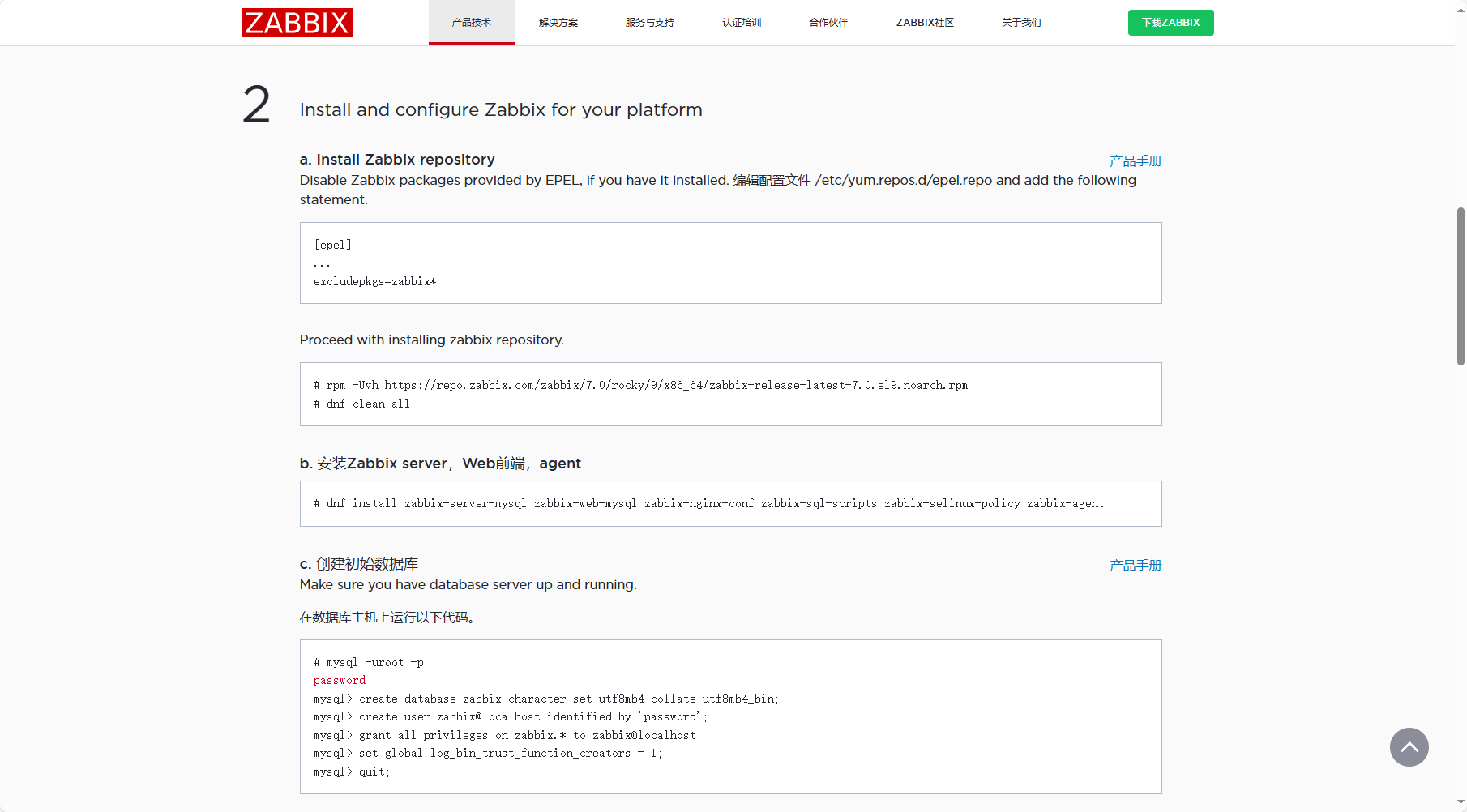Click 'Proceed with installing zabbix repository.' text
Image resolution: width=1467 pixels, height=812 pixels.
point(432,340)
